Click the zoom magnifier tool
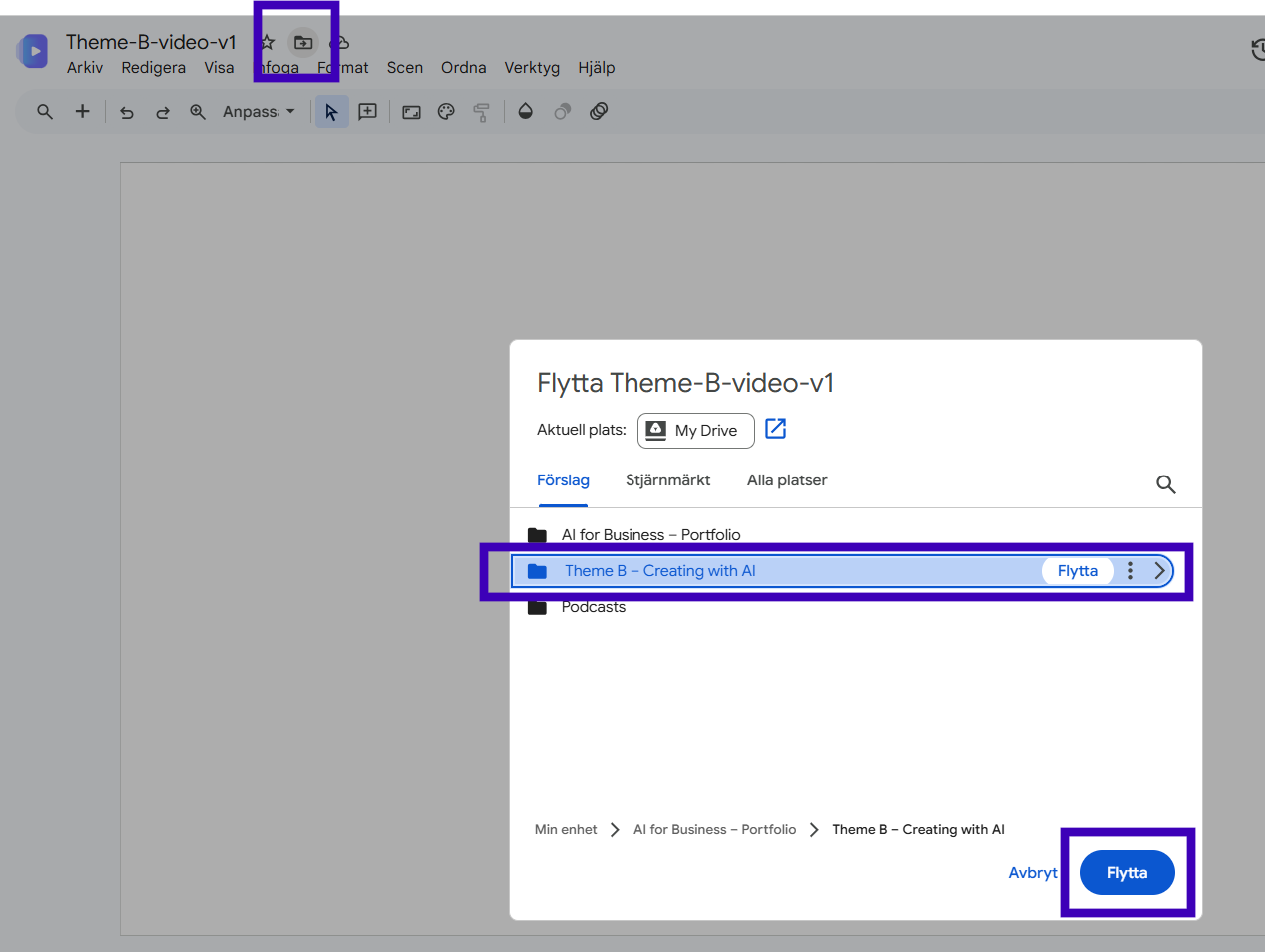The width and height of the screenshot is (1265, 952). [198, 112]
